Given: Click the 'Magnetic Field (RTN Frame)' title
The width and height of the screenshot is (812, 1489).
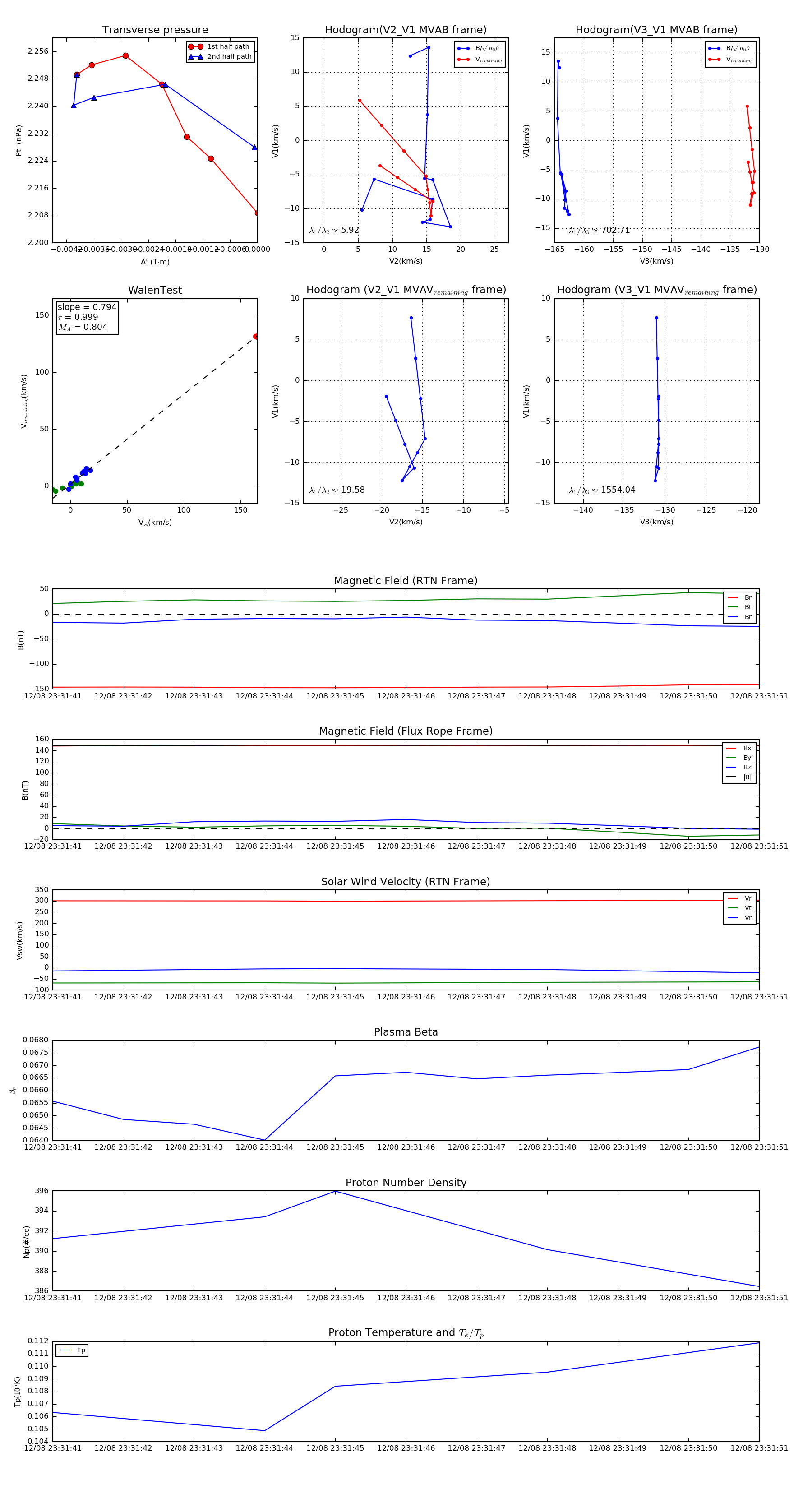Looking at the screenshot, I should pos(406,581).
